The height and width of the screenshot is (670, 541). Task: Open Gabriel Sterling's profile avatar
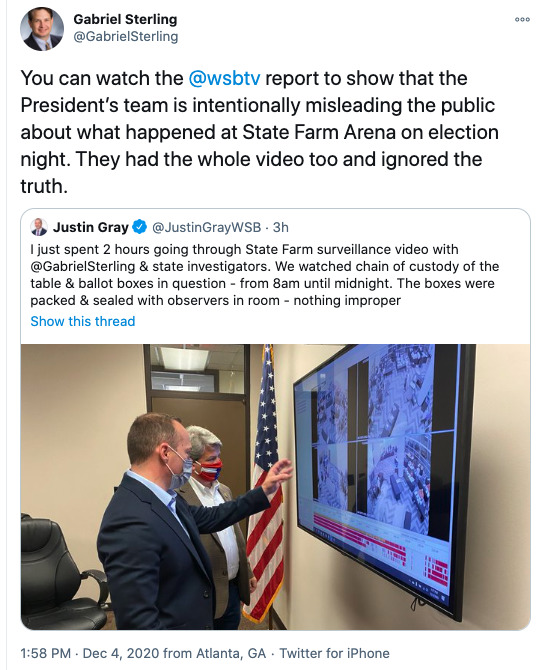pos(42,29)
